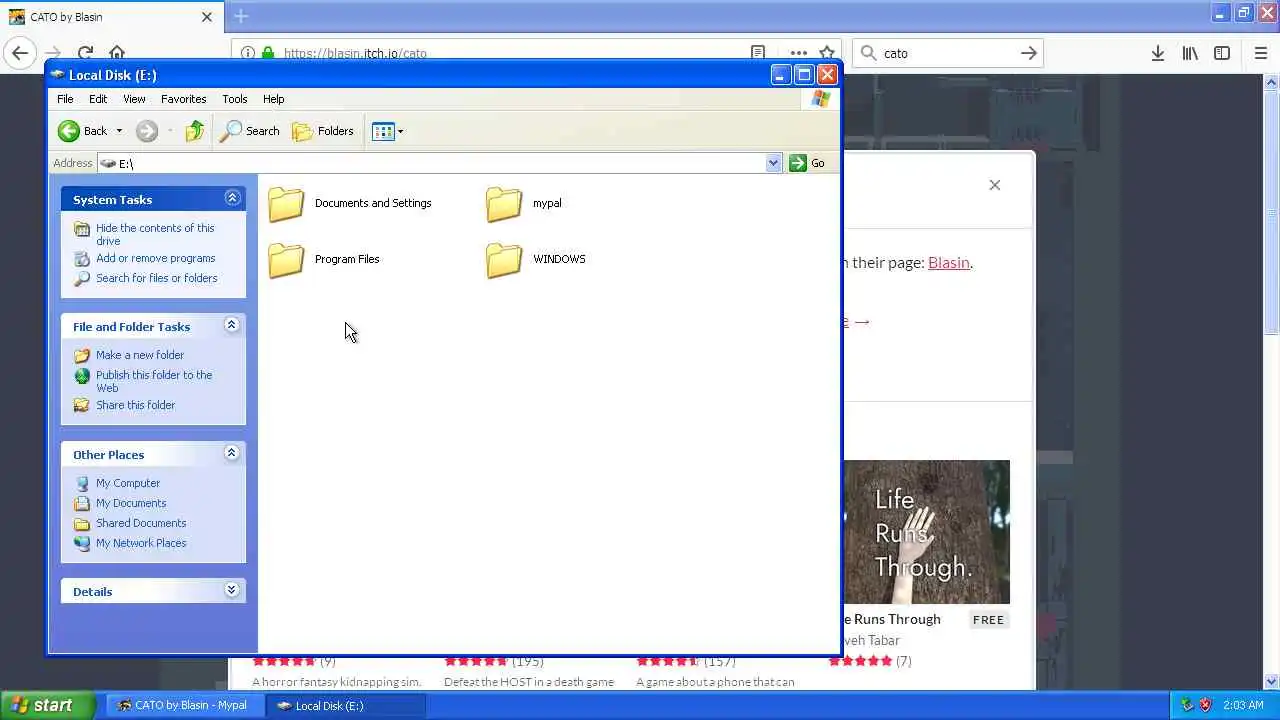Open the browser hamburger menu

click(1260, 53)
